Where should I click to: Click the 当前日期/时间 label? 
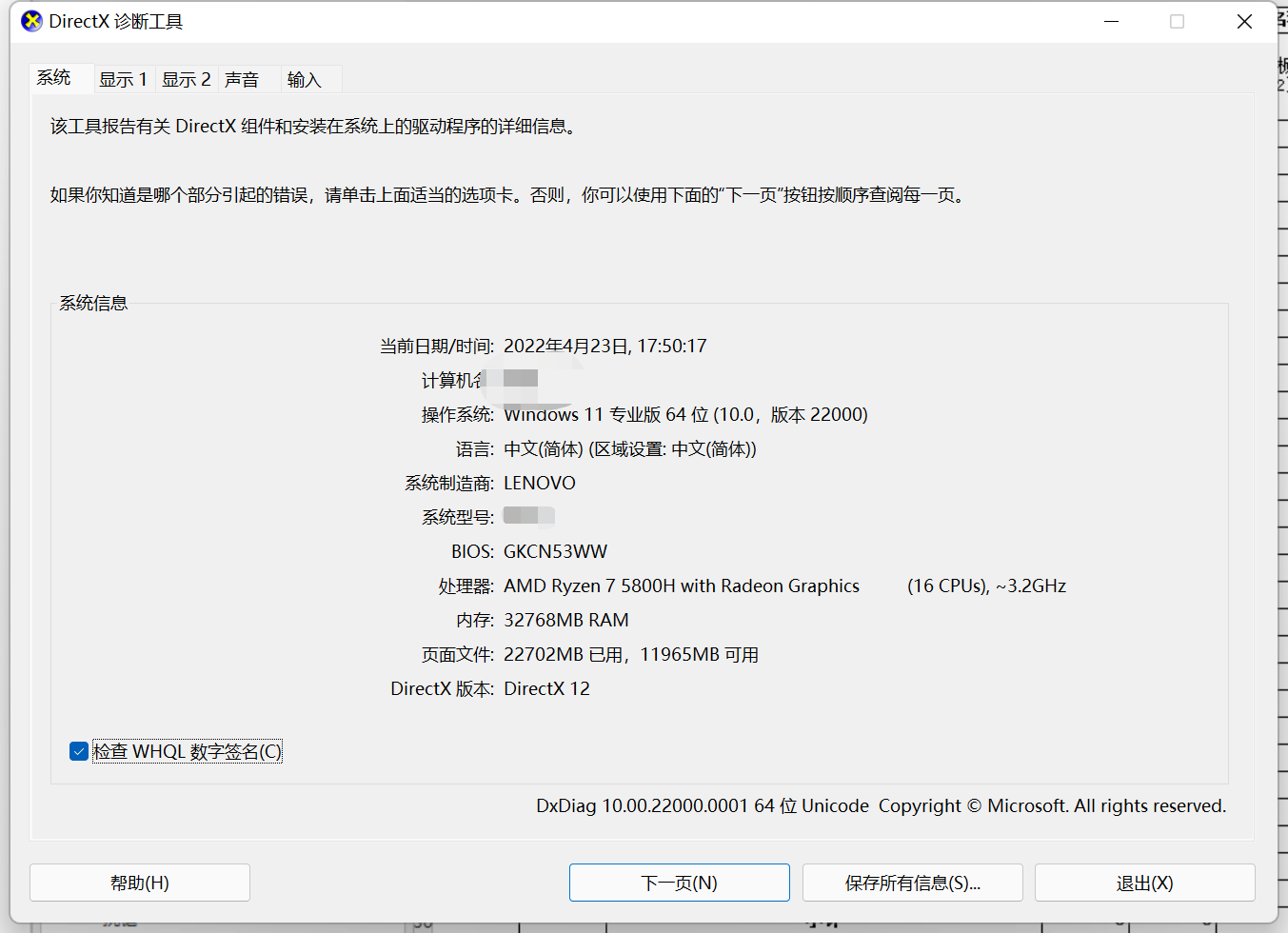[x=437, y=346]
